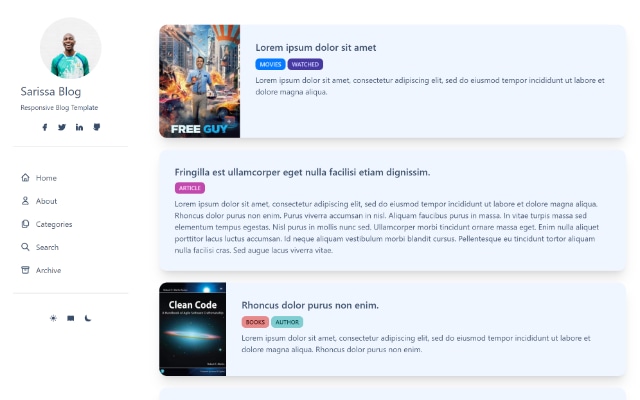Click the magenta ARTICLE tag
Screen dimensions: 640x400
(x=190, y=188)
